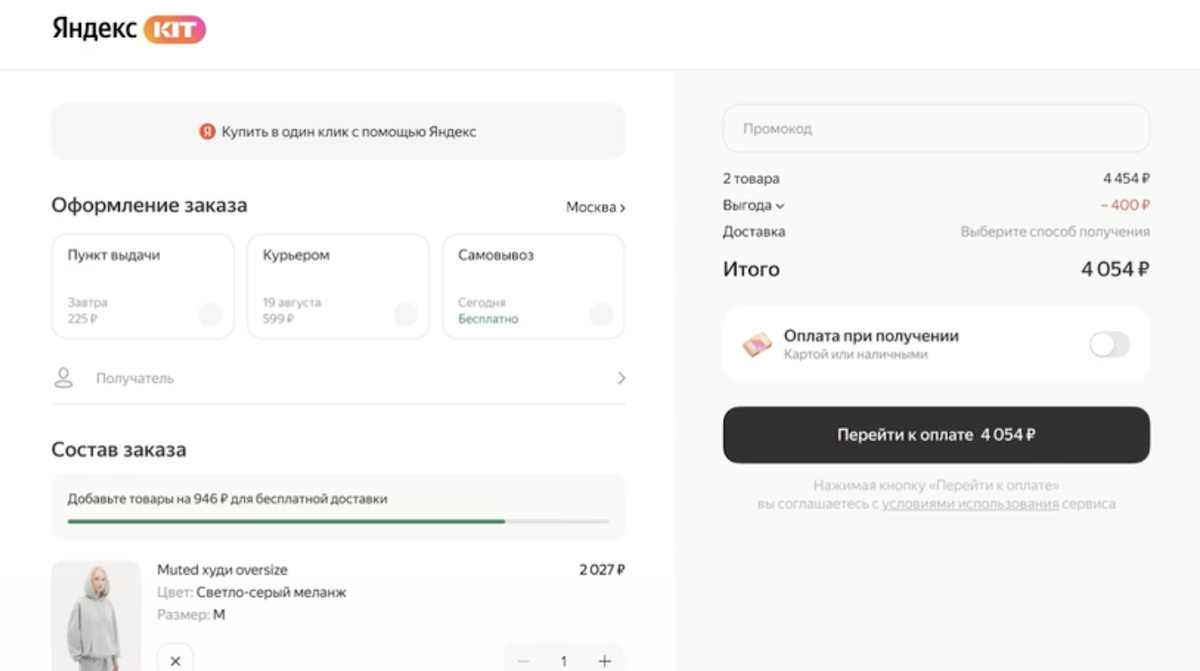
Task: Choose Самовывоз free pickup option
Action: [533, 286]
